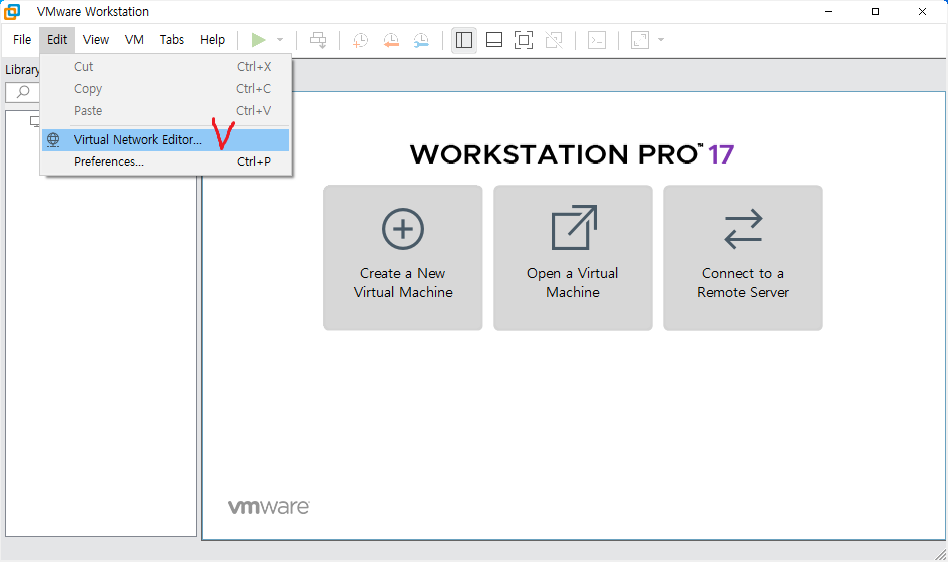Open the View menu
The width and height of the screenshot is (948, 562).
click(96, 40)
